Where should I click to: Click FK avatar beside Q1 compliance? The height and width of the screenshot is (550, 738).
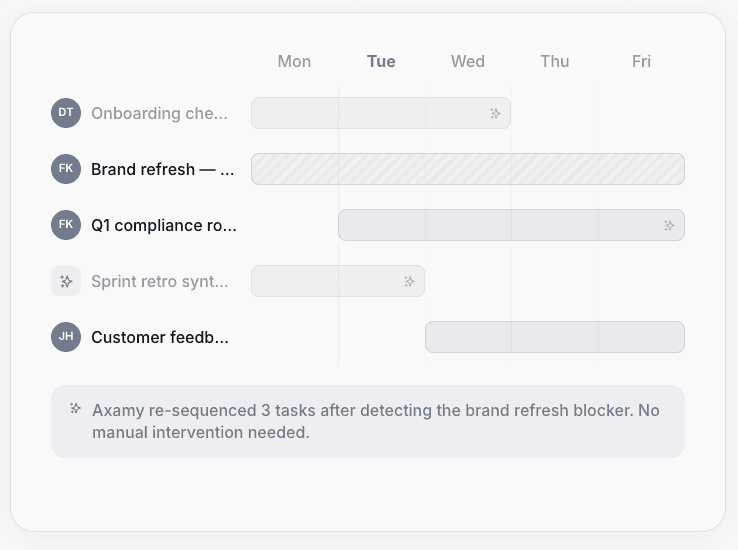(x=65, y=225)
